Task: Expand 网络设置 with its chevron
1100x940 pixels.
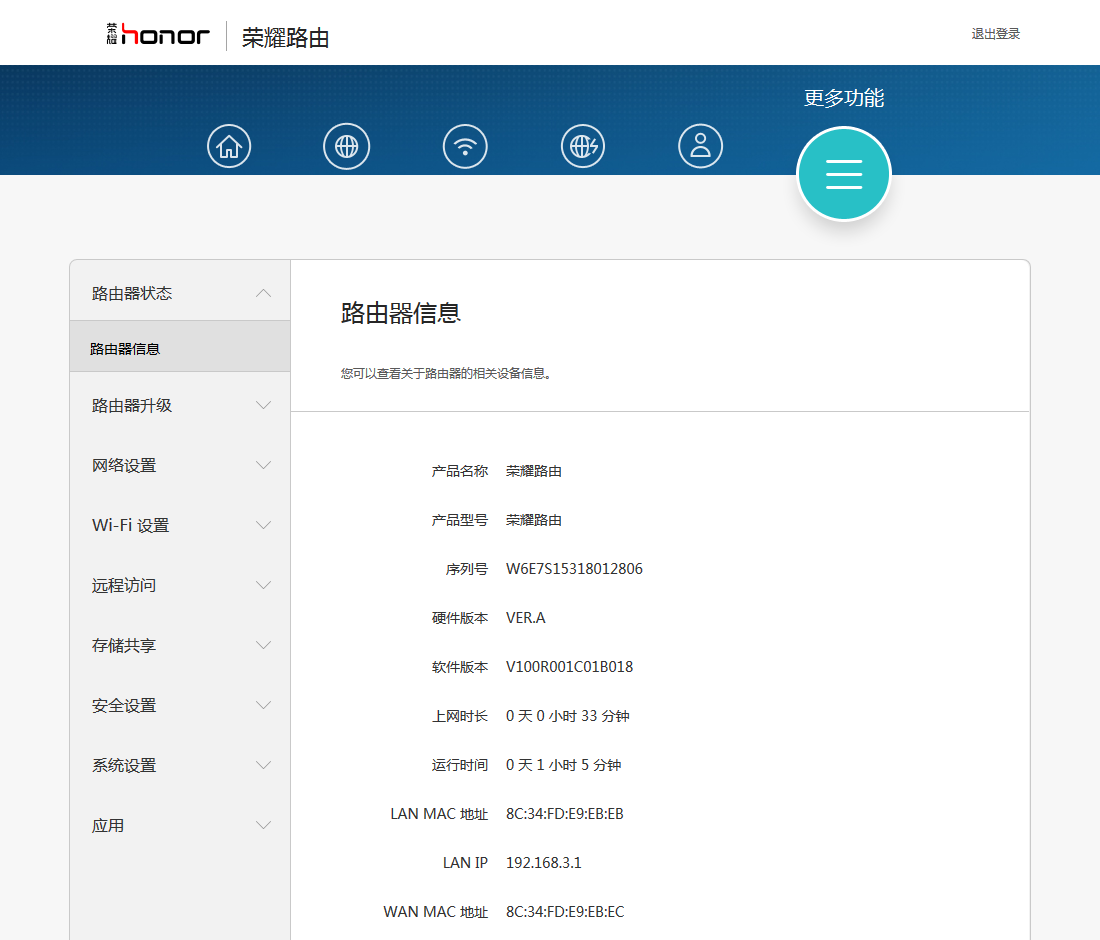Action: pyautogui.click(x=263, y=465)
